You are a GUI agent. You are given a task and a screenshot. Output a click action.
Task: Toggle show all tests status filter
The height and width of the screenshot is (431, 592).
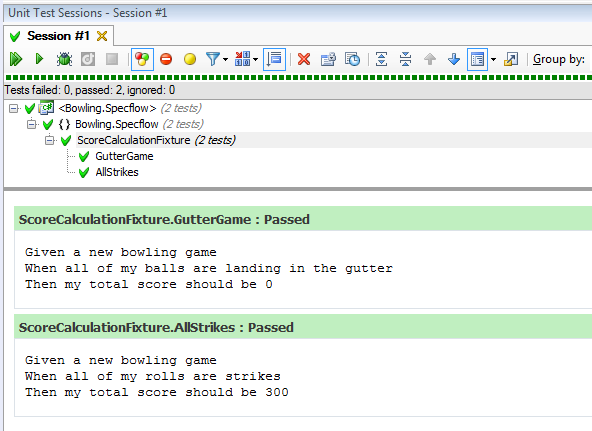click(x=142, y=59)
